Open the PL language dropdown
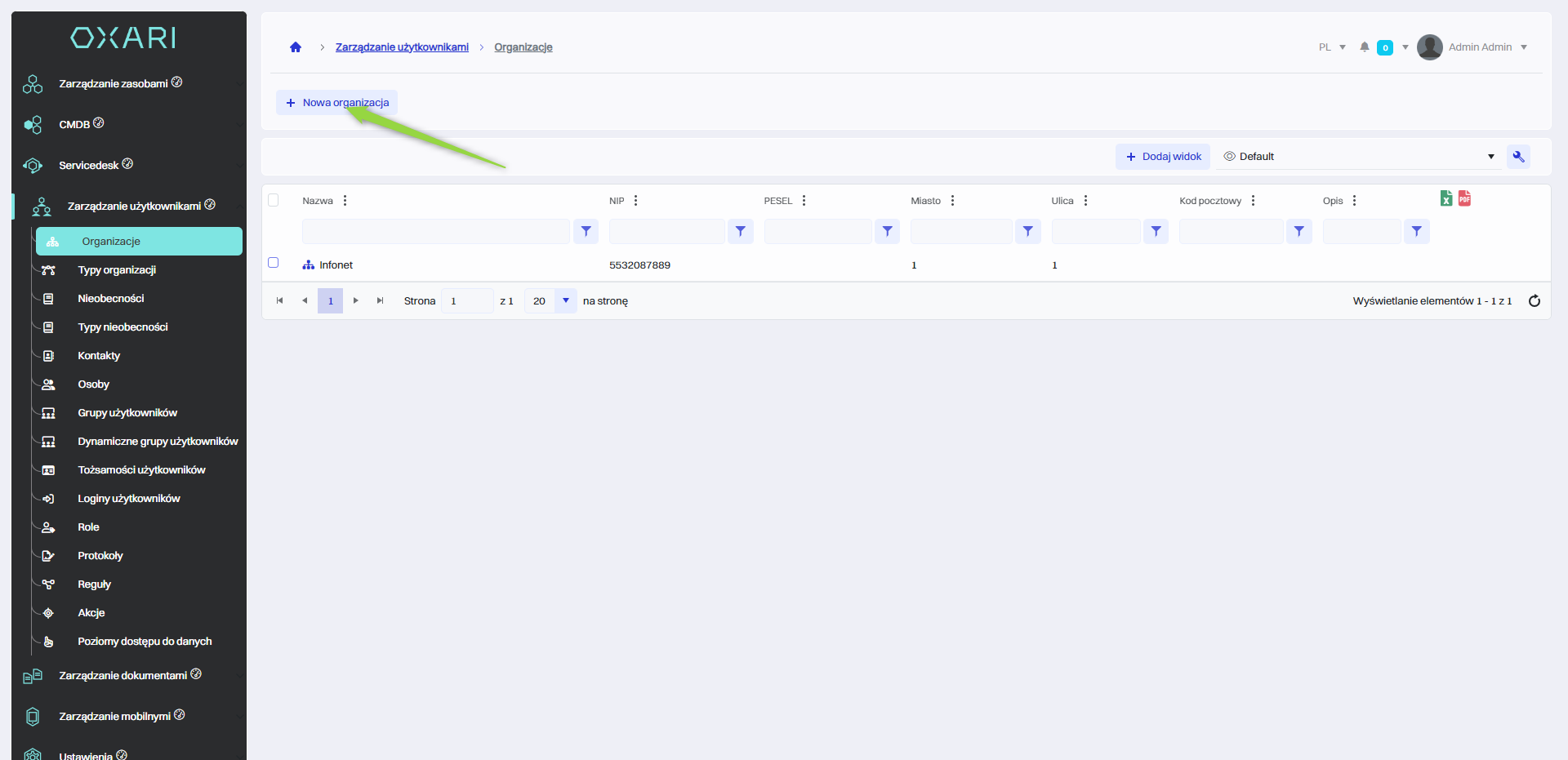Screen dimensions: 1568x760 1332,47
